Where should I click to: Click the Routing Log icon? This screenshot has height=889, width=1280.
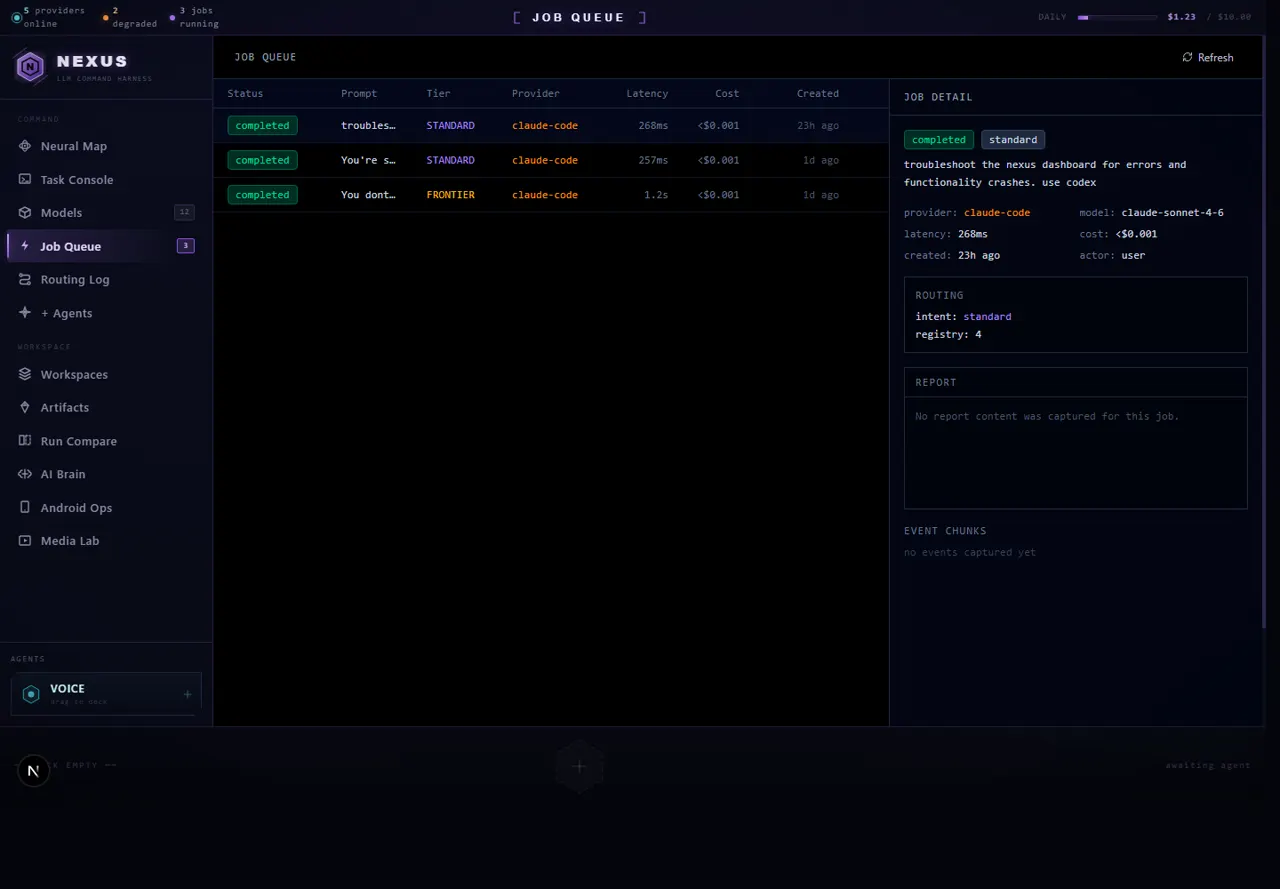click(x=25, y=280)
